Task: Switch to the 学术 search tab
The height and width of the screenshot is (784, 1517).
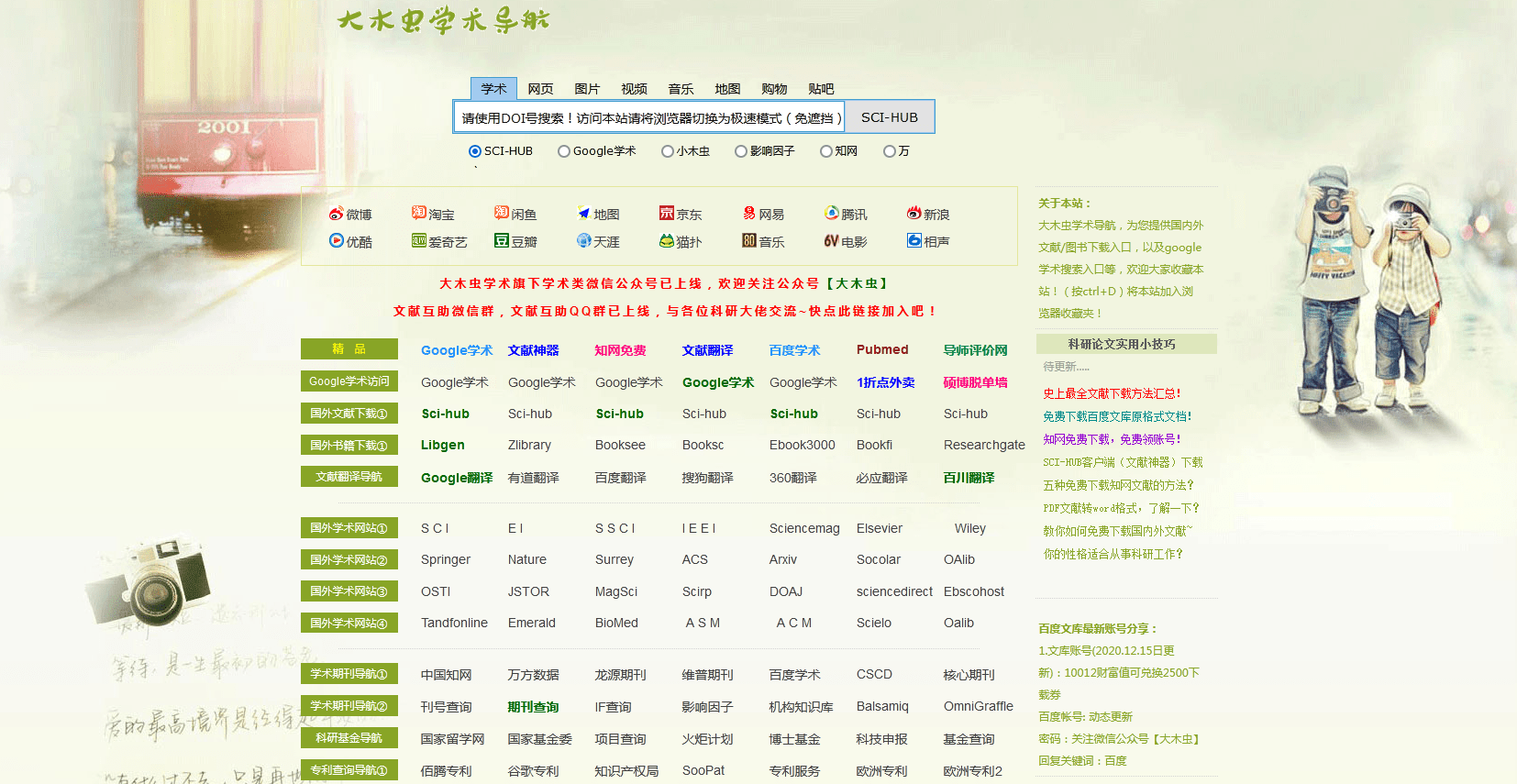Action: 493,88
